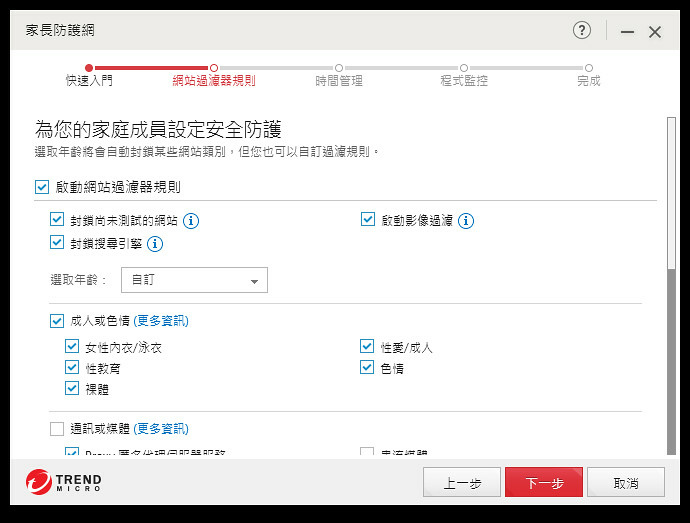This screenshot has height=523, width=690.
Task: Uncheck 性教育 checkbox
Action: click(72, 367)
